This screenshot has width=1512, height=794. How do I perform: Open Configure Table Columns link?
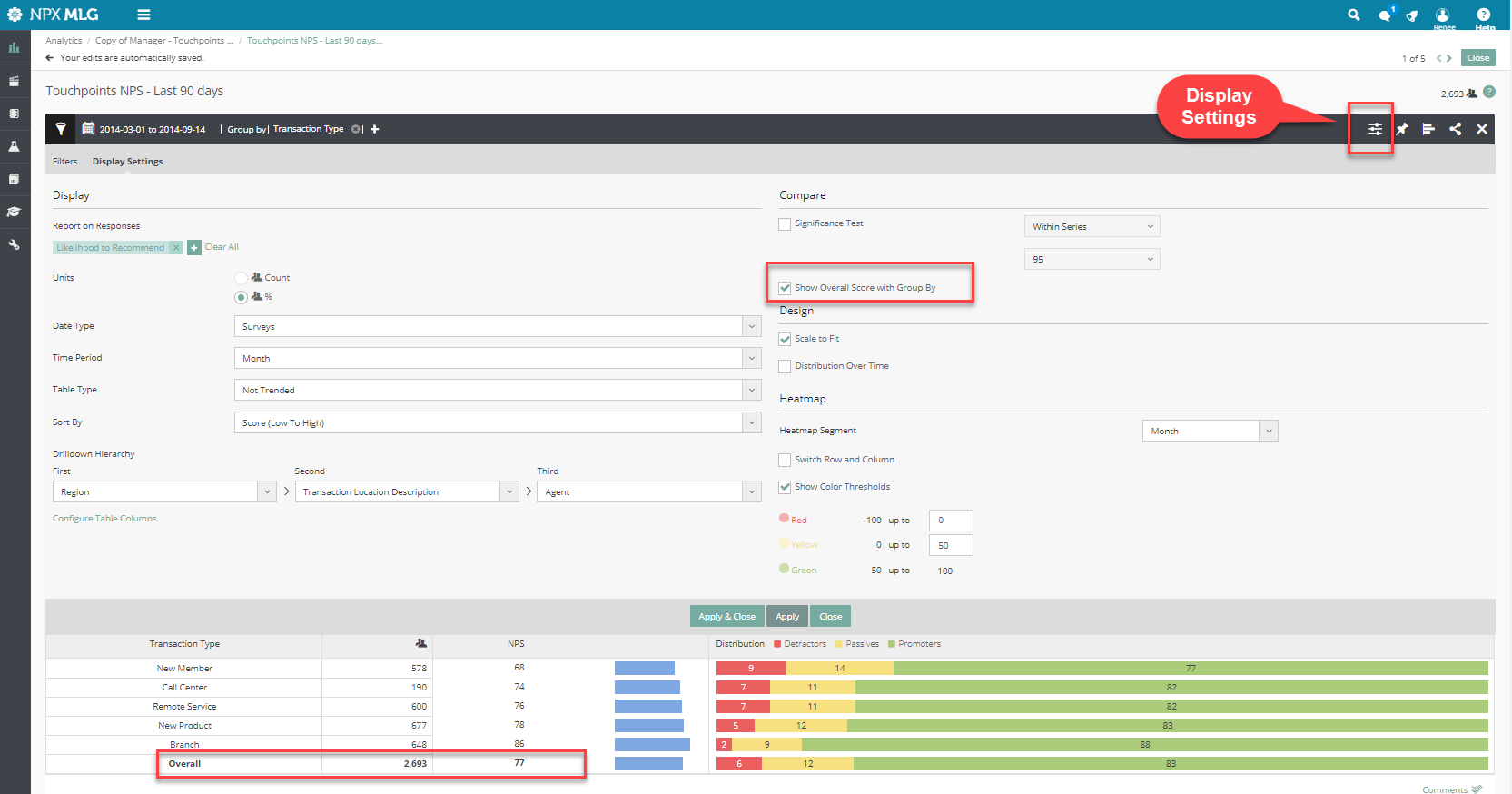104,519
